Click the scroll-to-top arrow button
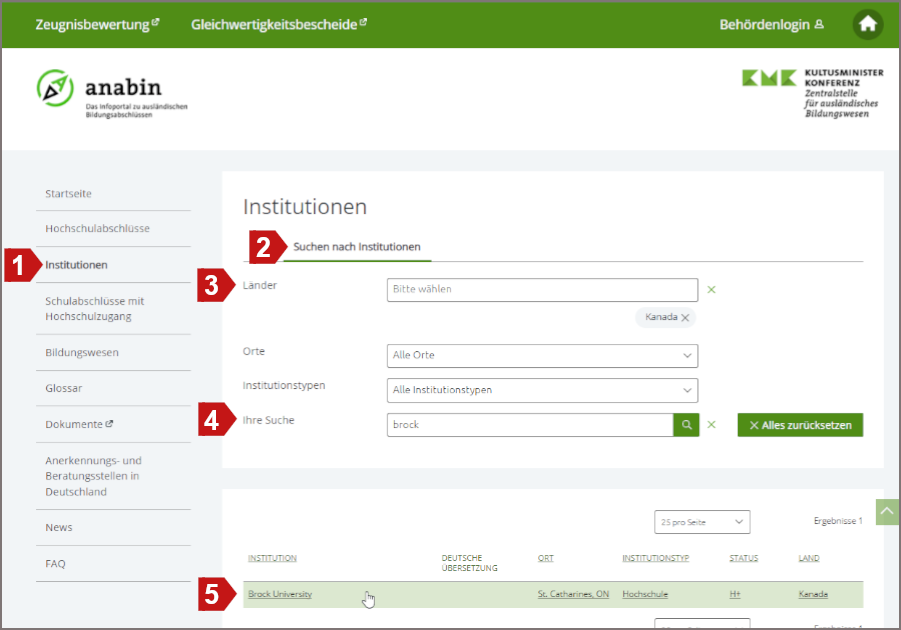The width and height of the screenshot is (901, 630). tap(887, 511)
